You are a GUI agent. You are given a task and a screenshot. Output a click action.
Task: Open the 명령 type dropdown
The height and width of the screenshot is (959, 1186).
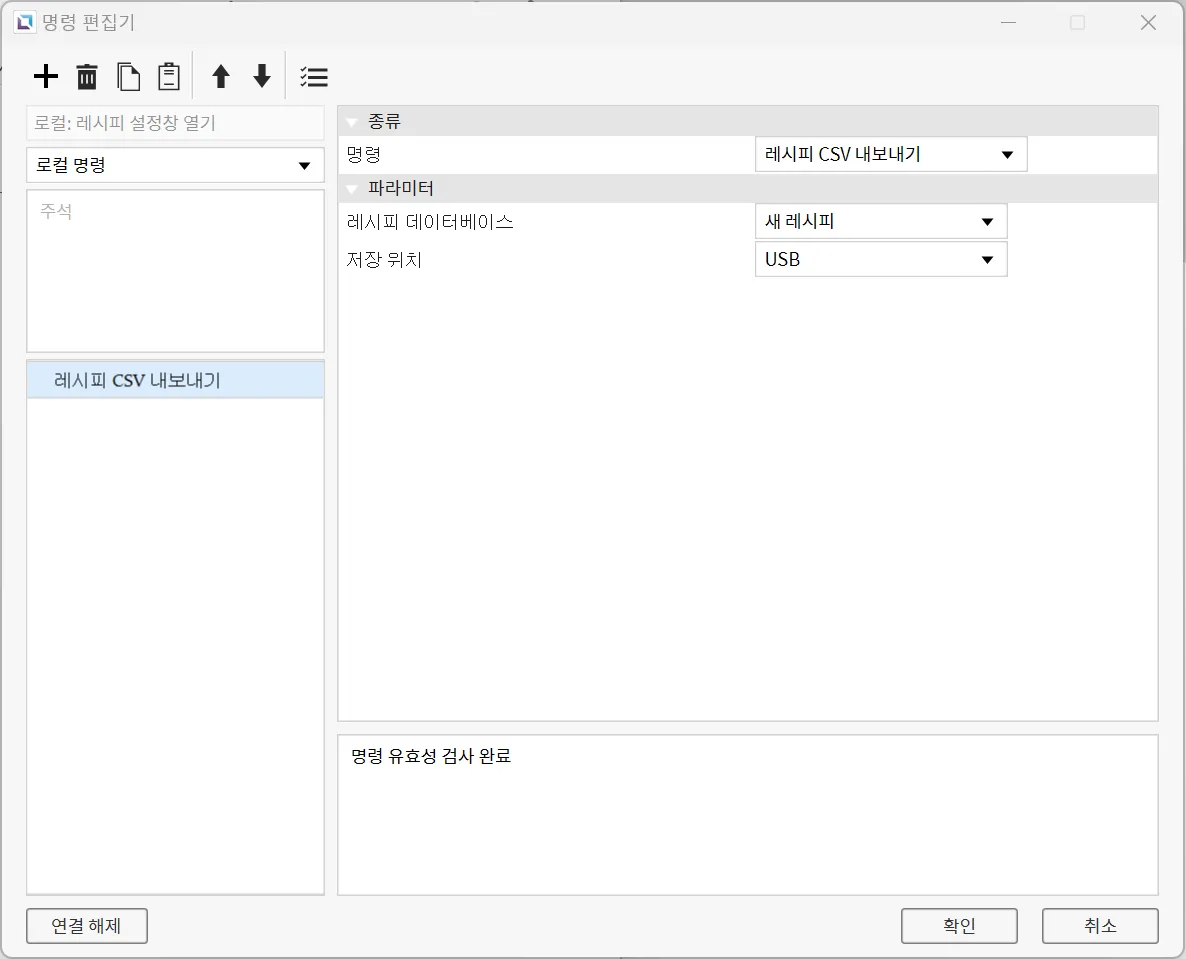tap(890, 155)
